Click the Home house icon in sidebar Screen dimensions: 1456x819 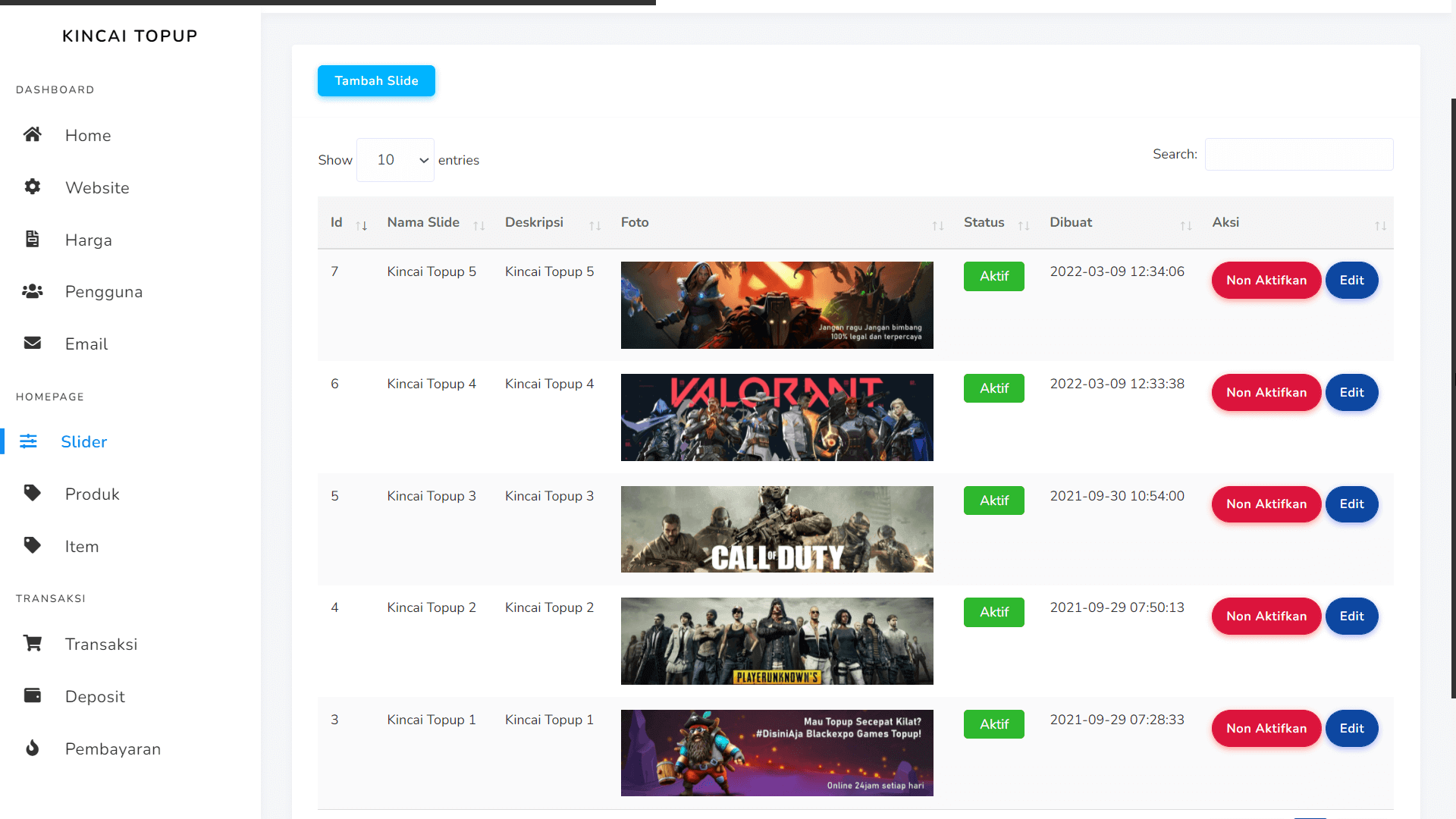coord(32,135)
